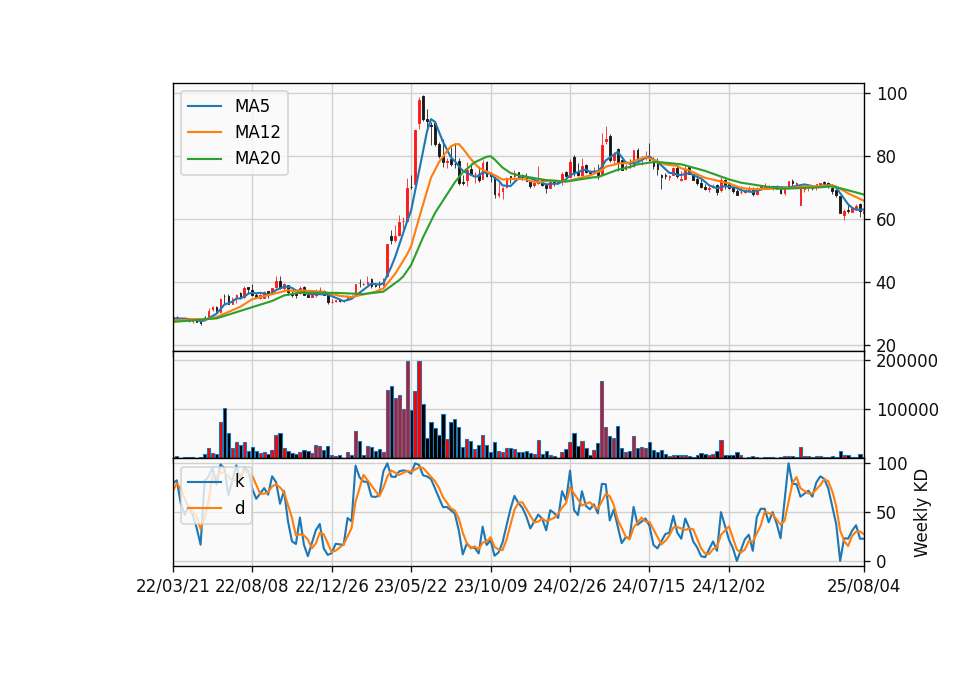Click the d legend label in KD panel

(x=239, y=508)
